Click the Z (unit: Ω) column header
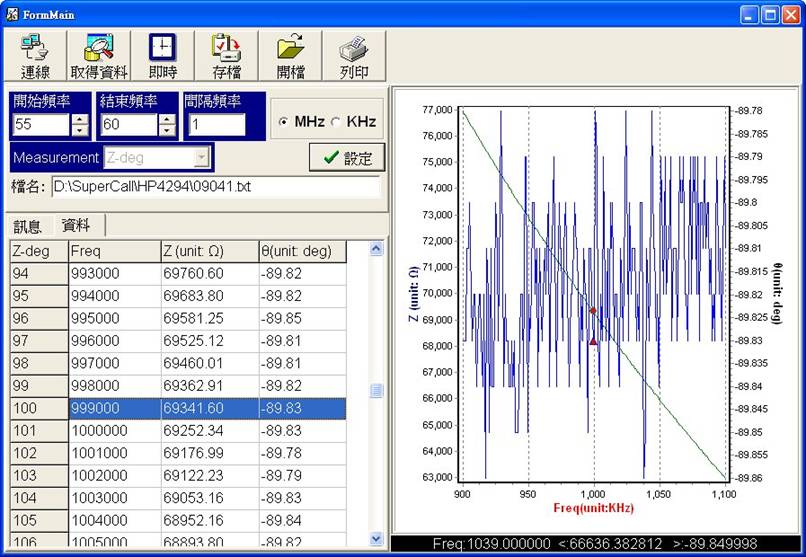The image size is (806, 557). (210, 252)
